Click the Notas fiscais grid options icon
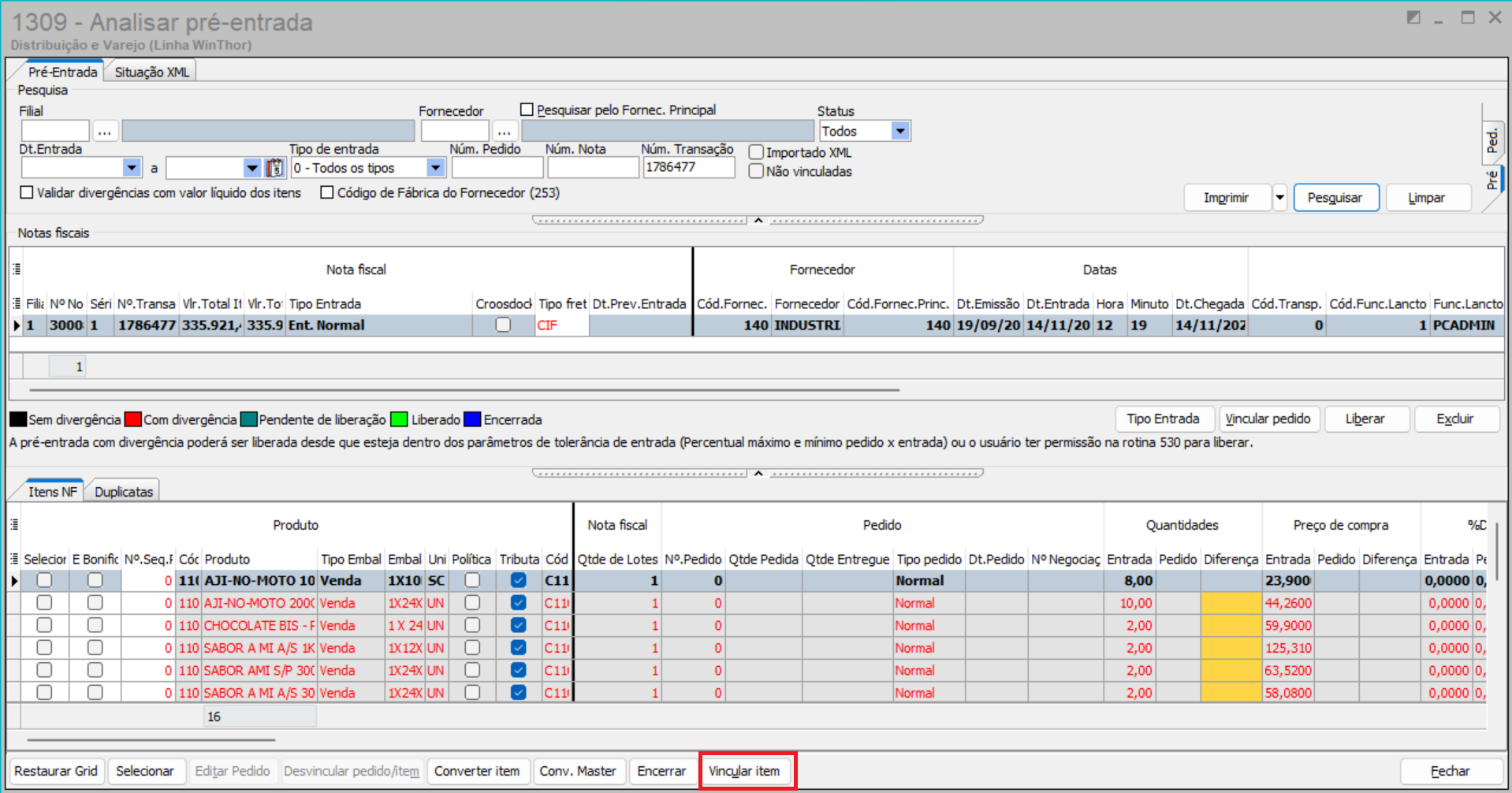 17,270
